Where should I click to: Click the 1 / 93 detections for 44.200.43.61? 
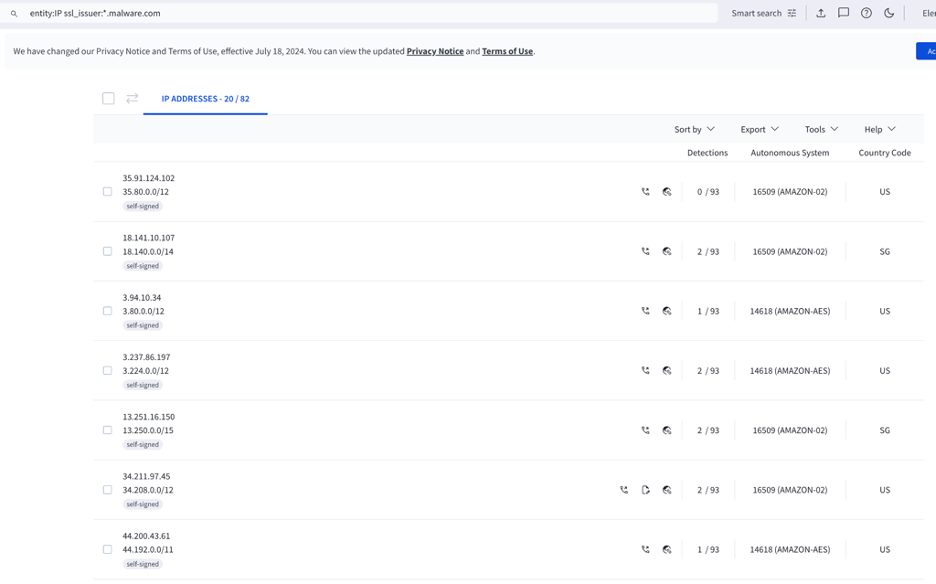[708, 549]
